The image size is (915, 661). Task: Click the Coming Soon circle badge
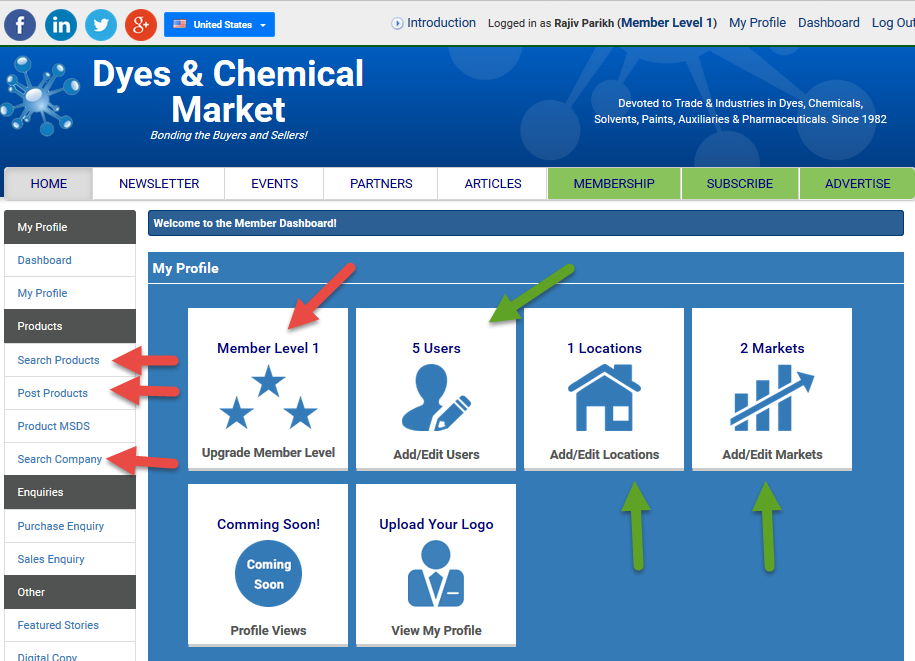coord(268,573)
